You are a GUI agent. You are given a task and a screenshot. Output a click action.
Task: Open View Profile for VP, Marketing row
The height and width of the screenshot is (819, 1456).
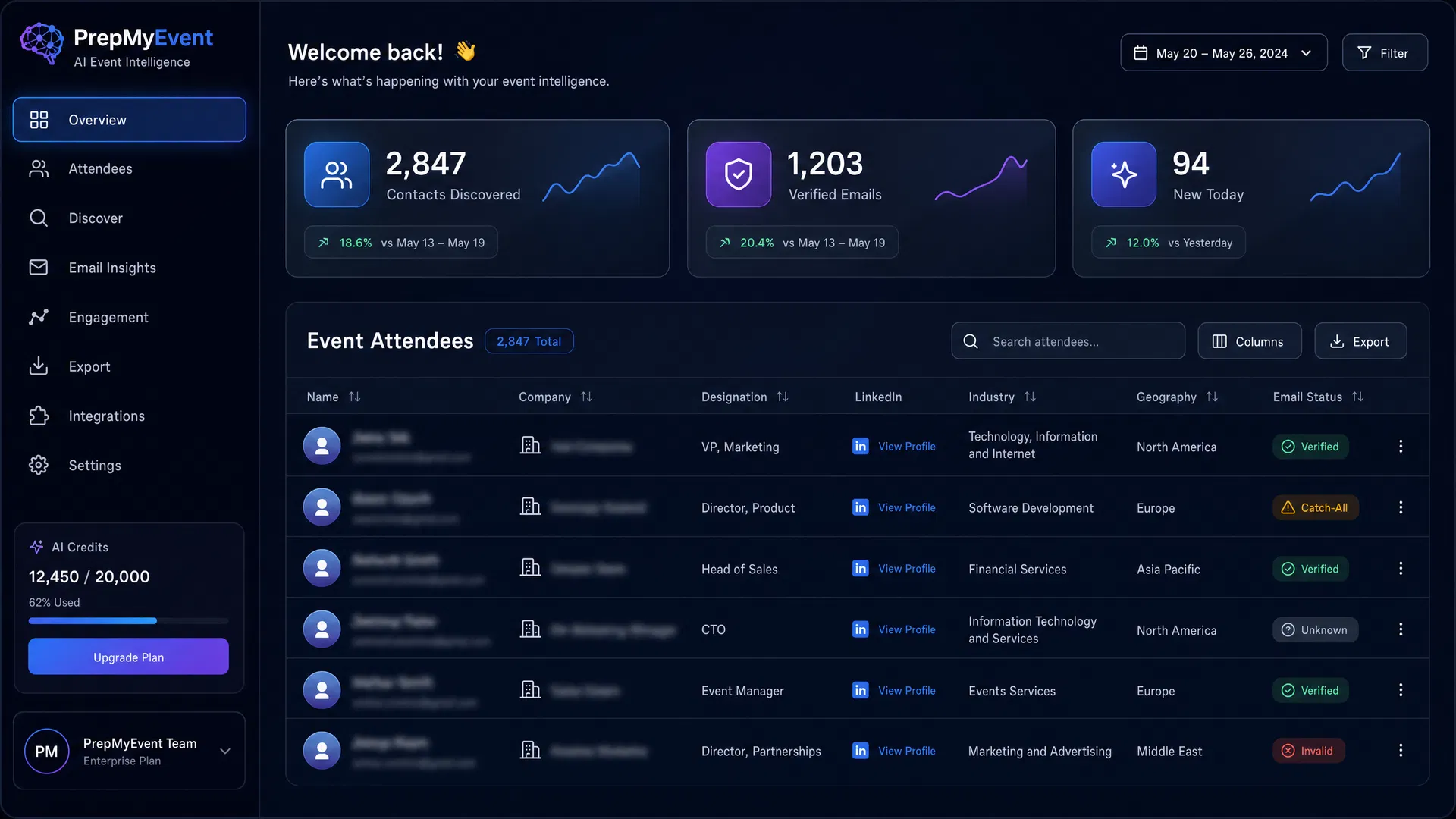pos(907,447)
